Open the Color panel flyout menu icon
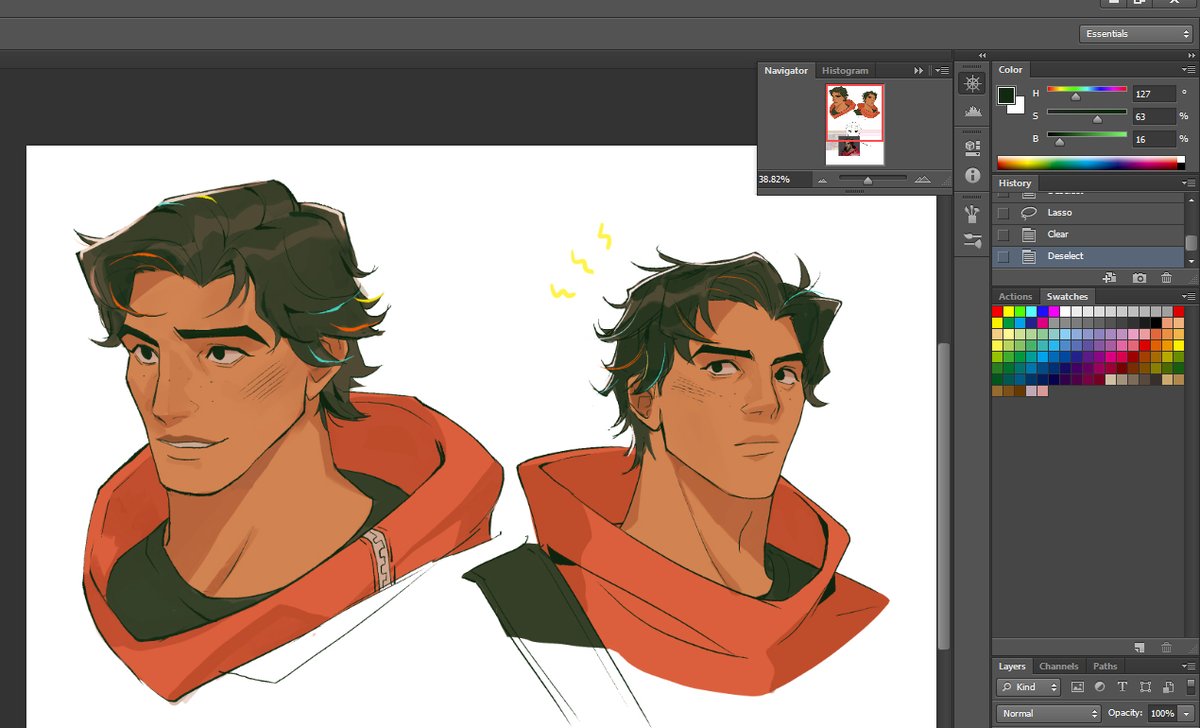 tap(1188, 70)
